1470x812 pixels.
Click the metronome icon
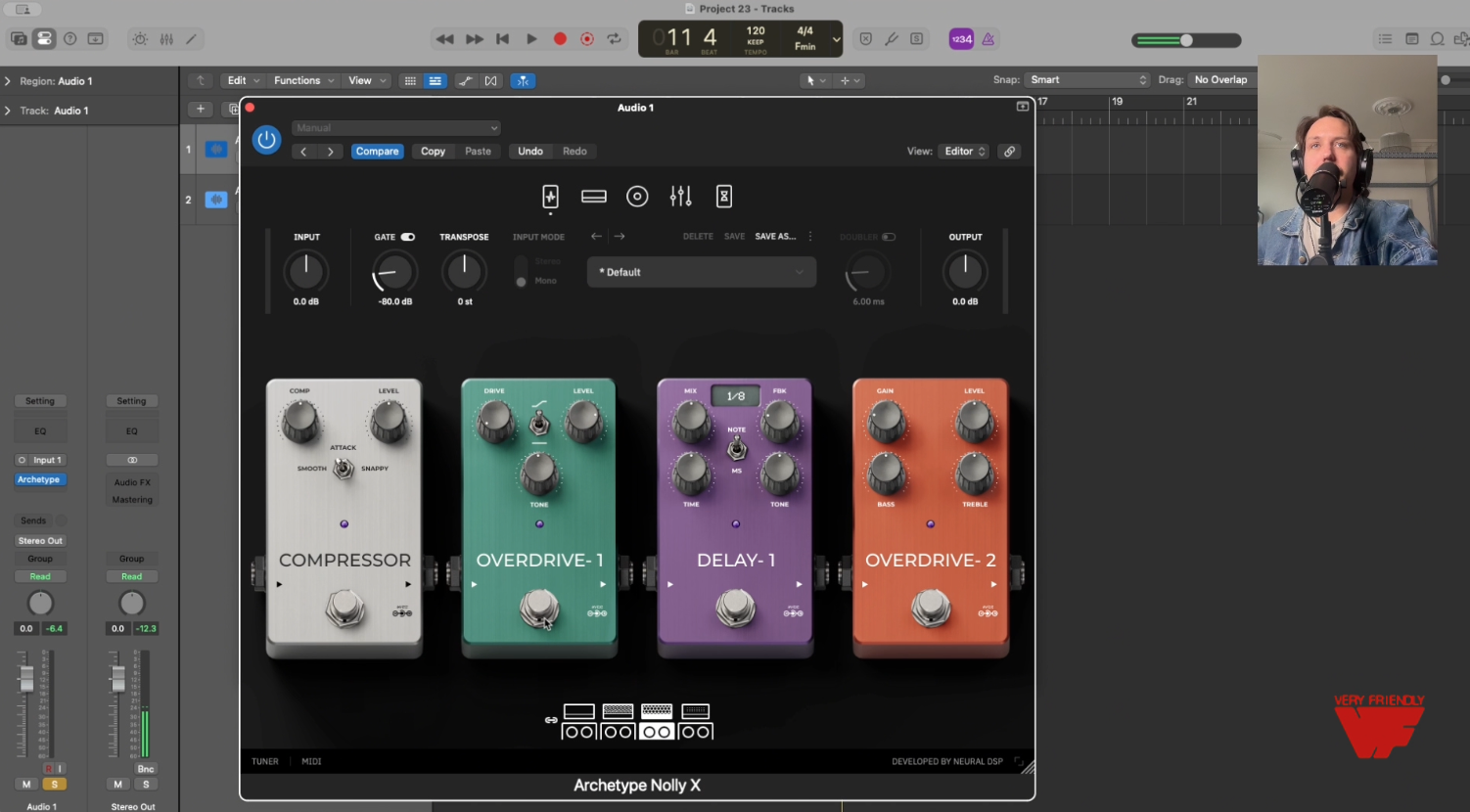click(x=988, y=39)
